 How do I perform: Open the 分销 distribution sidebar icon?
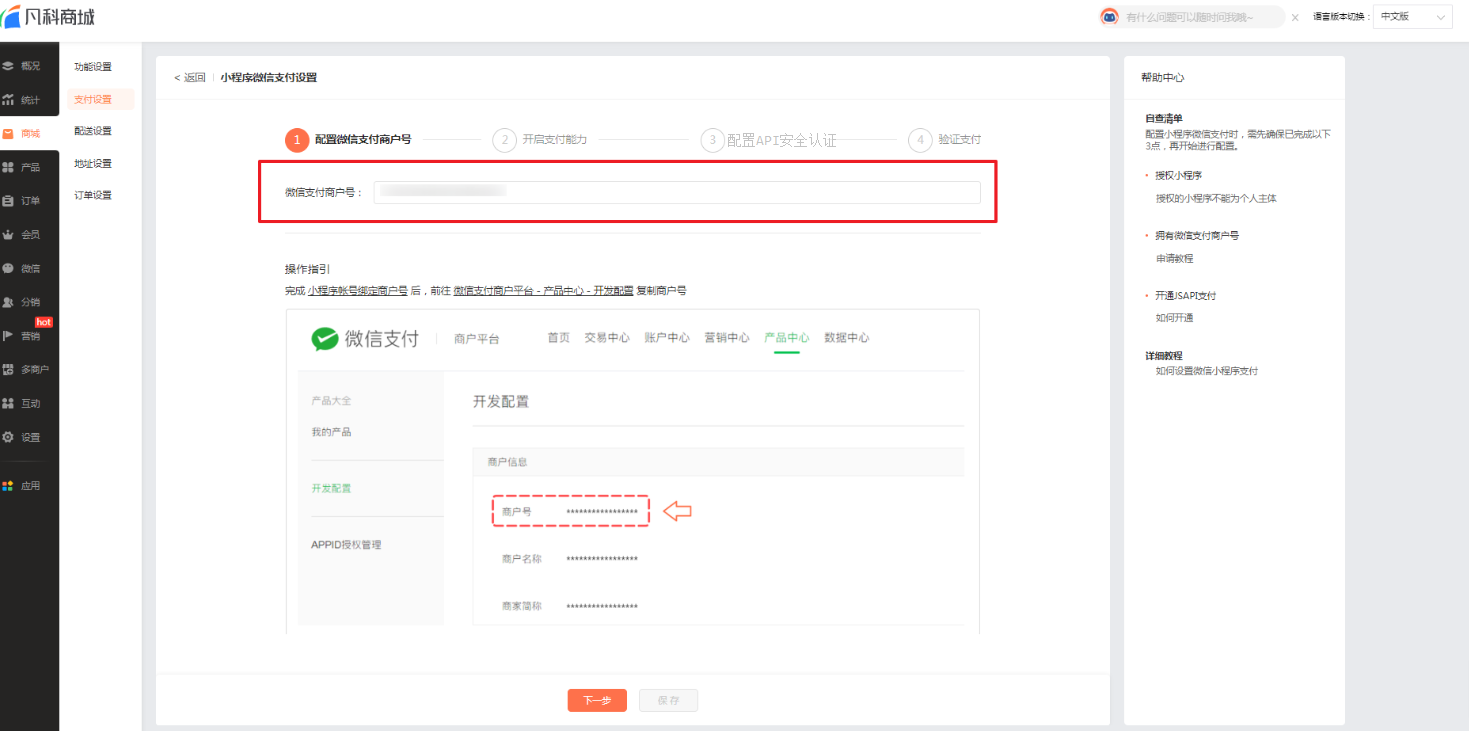pos(9,302)
